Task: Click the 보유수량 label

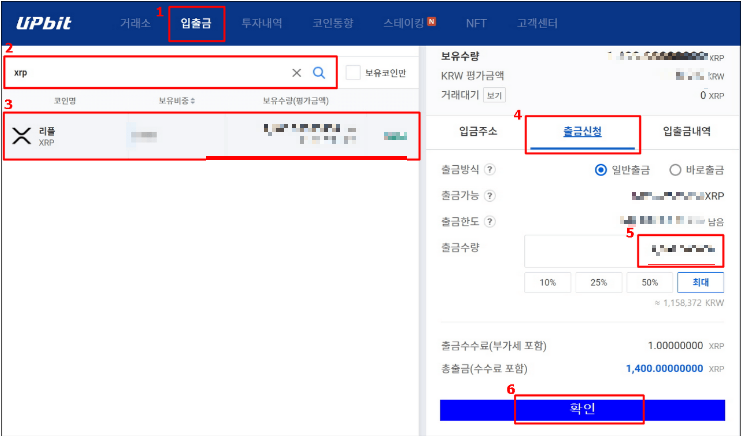Action: click(x=460, y=56)
